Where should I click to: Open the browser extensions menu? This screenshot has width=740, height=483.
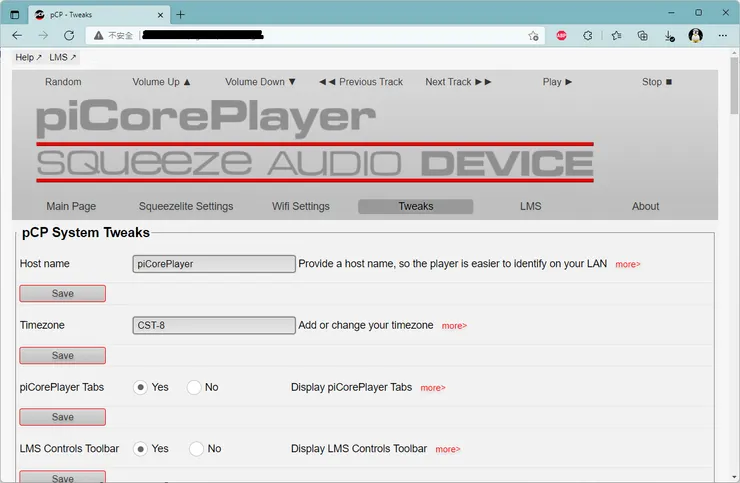tap(588, 35)
